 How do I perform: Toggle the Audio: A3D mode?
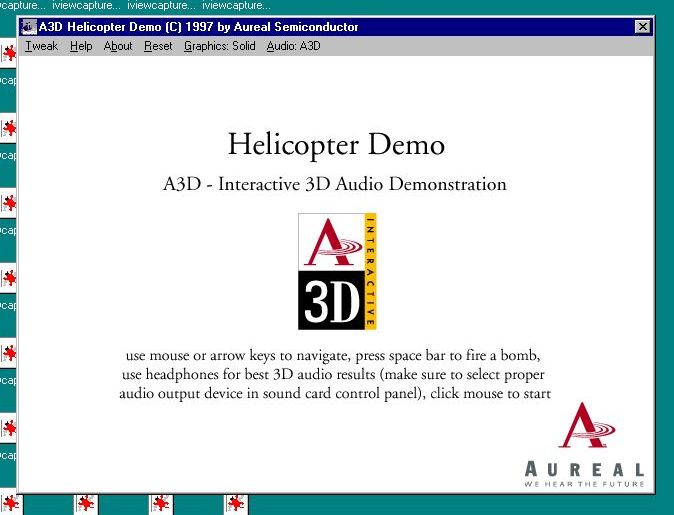(x=294, y=46)
